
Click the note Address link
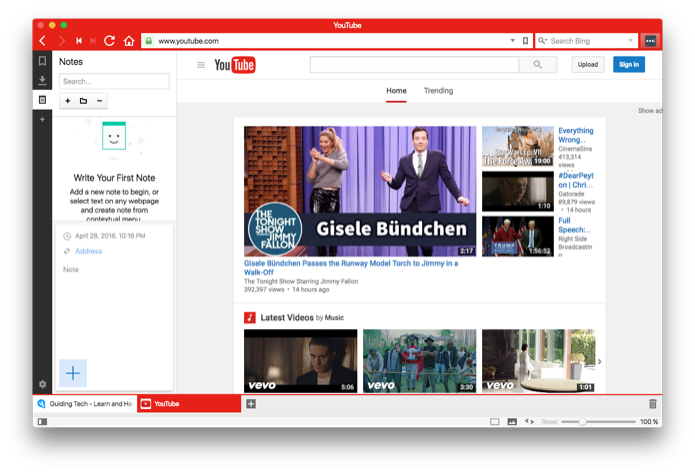pyautogui.click(x=88, y=251)
